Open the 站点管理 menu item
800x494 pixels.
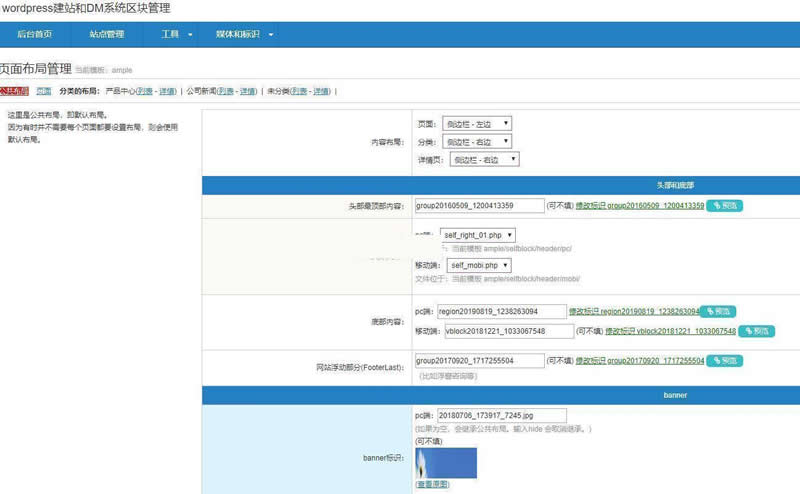[106, 34]
